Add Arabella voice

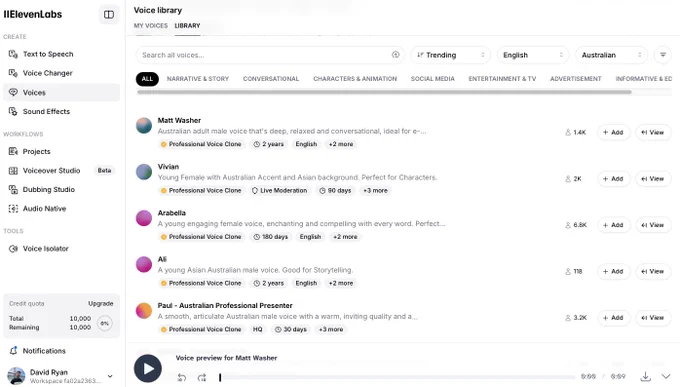coord(613,225)
